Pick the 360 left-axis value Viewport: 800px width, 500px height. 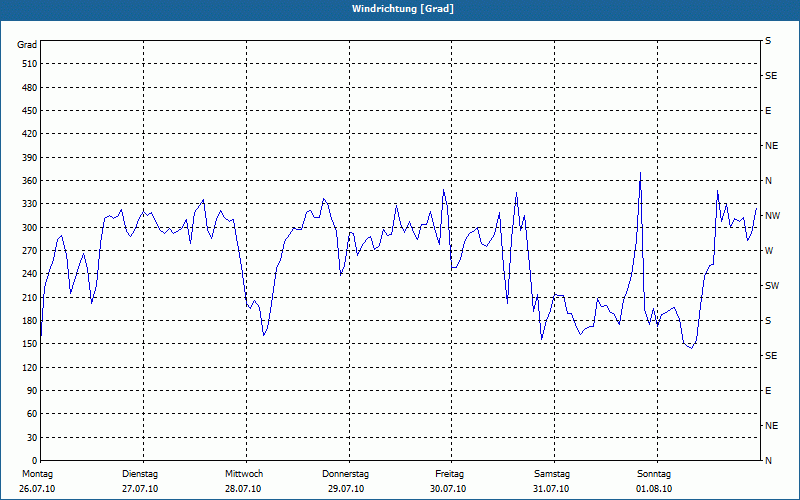click(29, 181)
